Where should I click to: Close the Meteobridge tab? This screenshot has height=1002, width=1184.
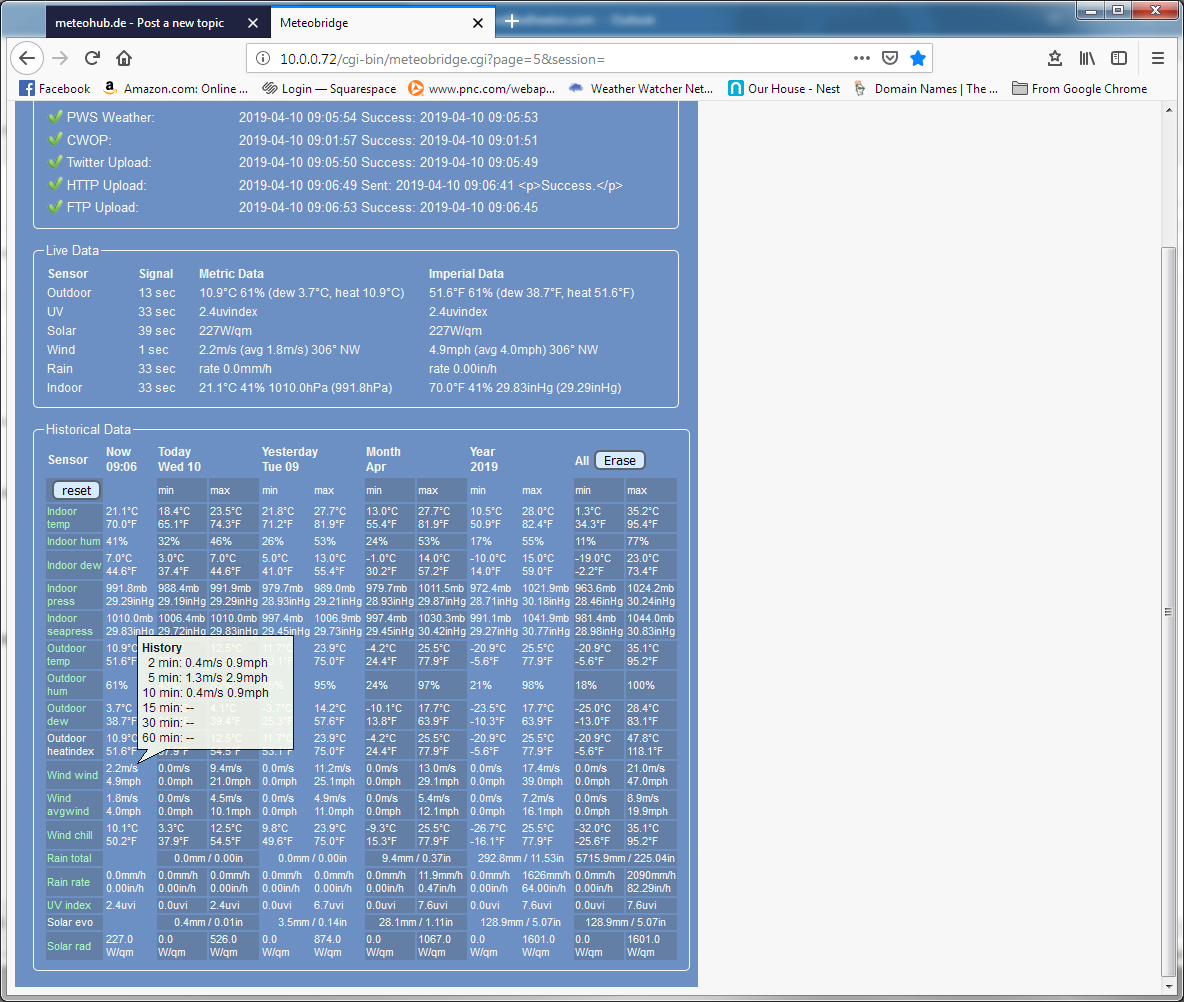tap(479, 22)
